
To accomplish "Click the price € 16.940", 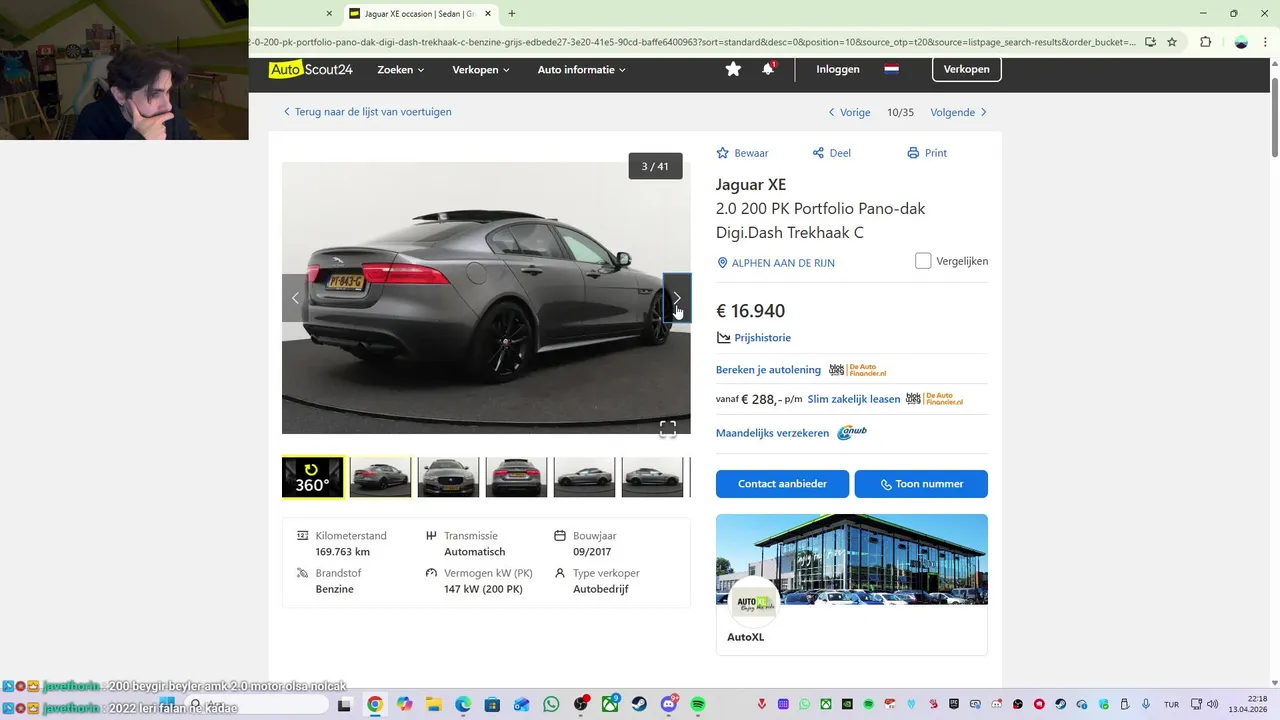I will pyautogui.click(x=750, y=311).
